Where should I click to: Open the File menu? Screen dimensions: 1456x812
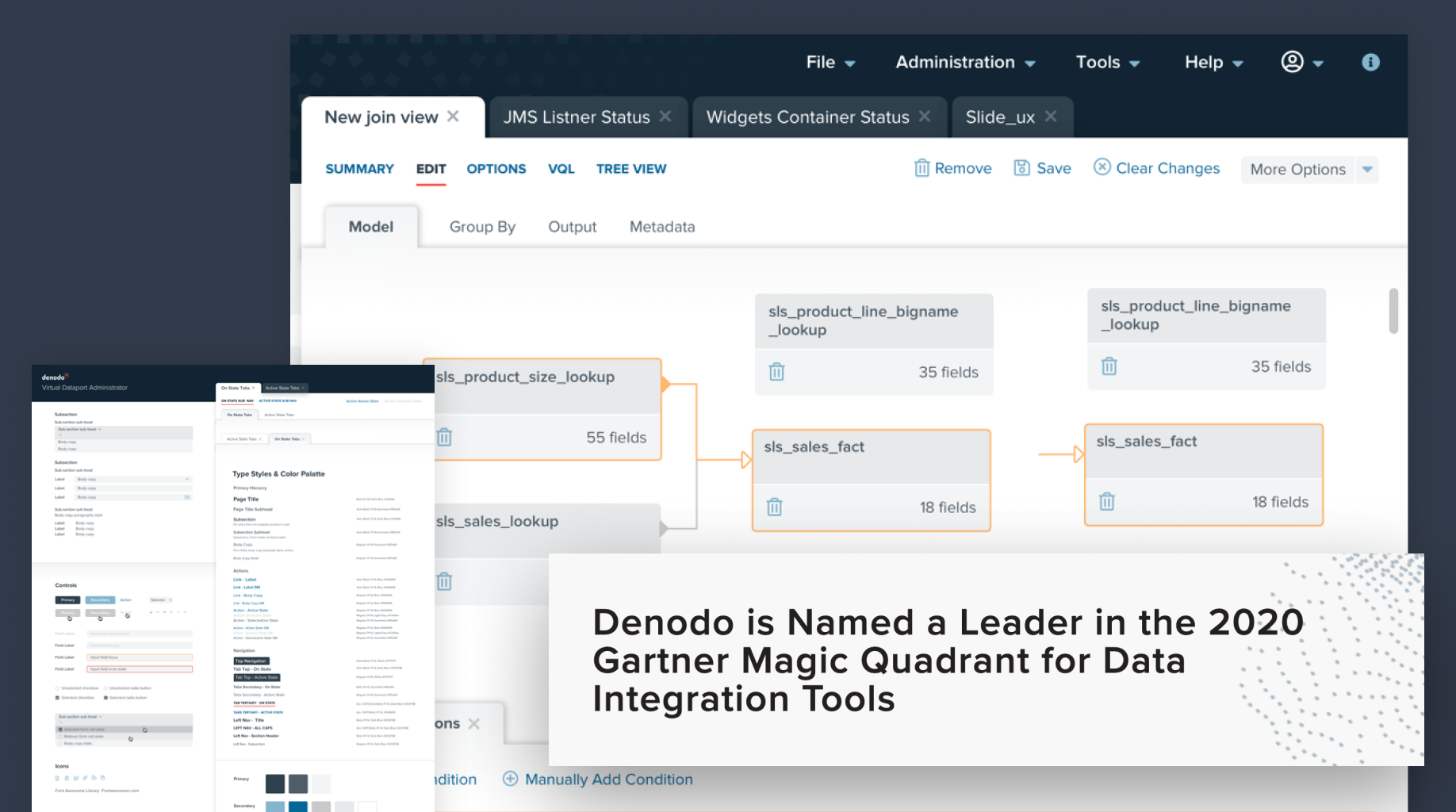click(830, 62)
